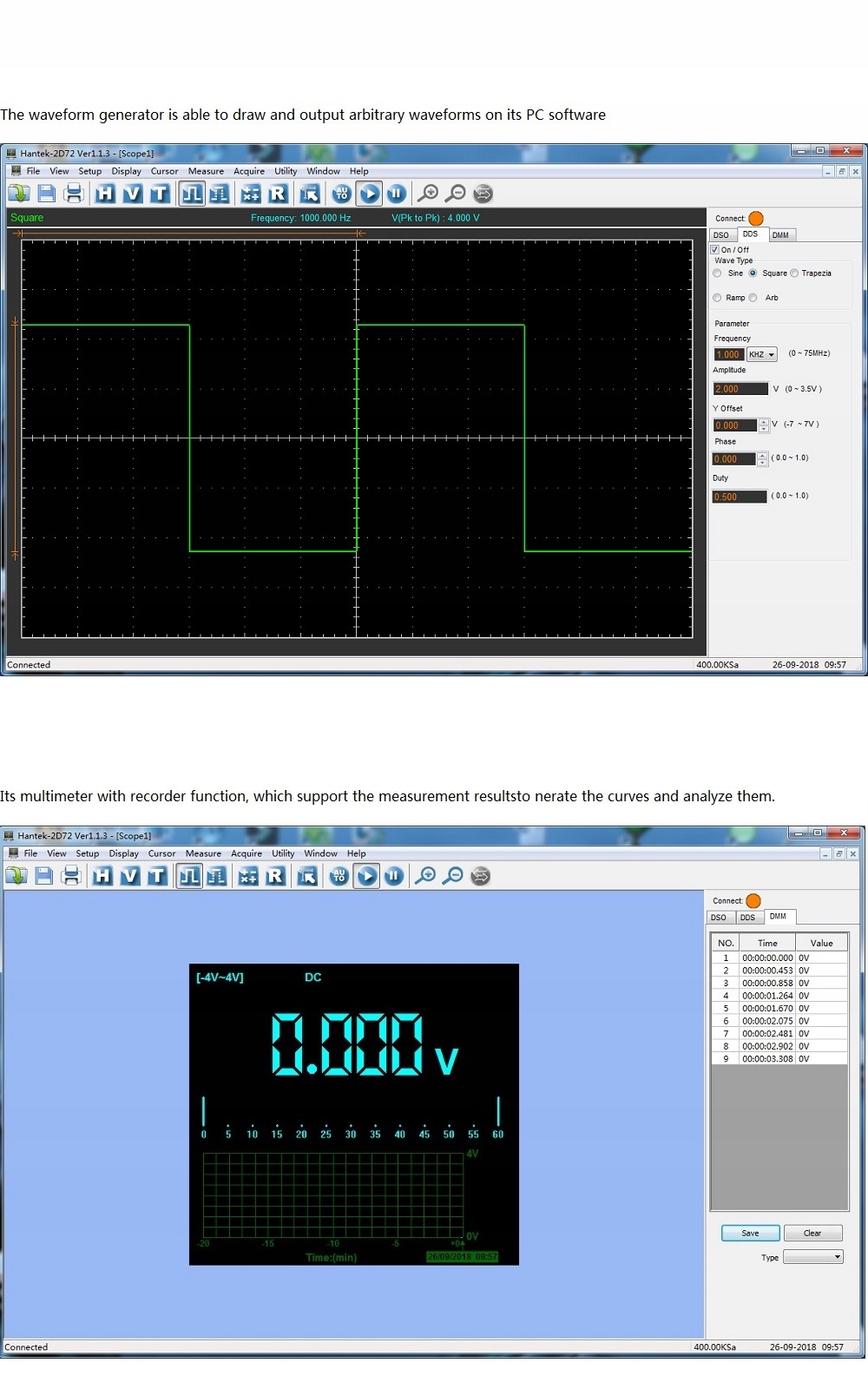Increase Y Offset with the up arrow

tap(764, 422)
